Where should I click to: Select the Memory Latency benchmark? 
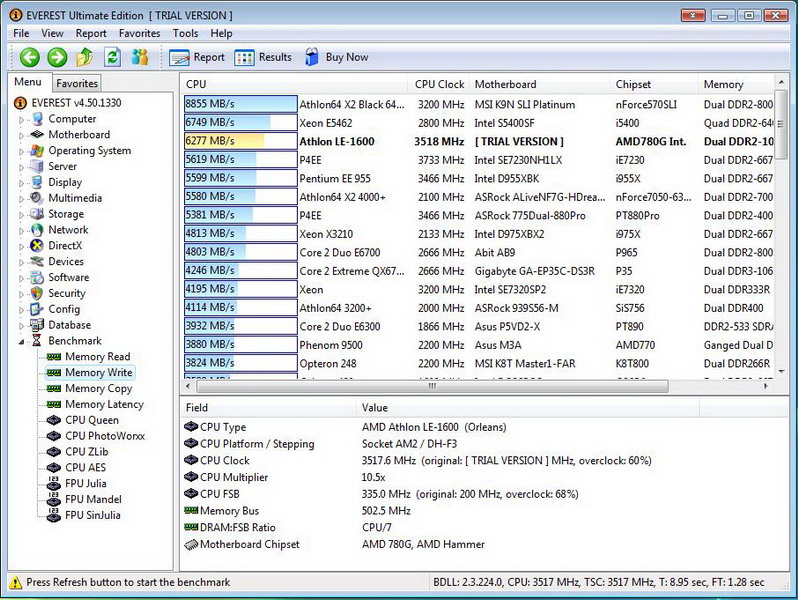click(104, 405)
